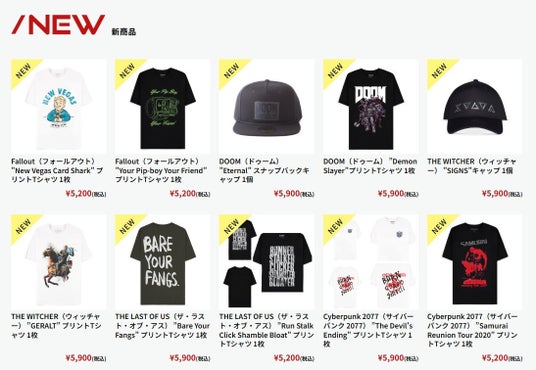Screen dimensions: 536x370
Task: Open the Samurai Reunion Tour red-print shirt image
Action: pos(474,262)
